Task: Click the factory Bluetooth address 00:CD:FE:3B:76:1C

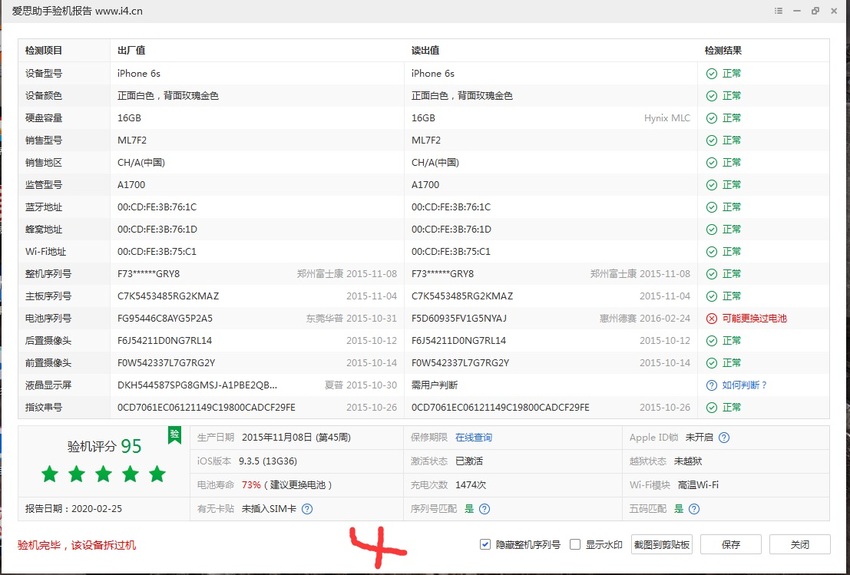Action: click(x=157, y=207)
